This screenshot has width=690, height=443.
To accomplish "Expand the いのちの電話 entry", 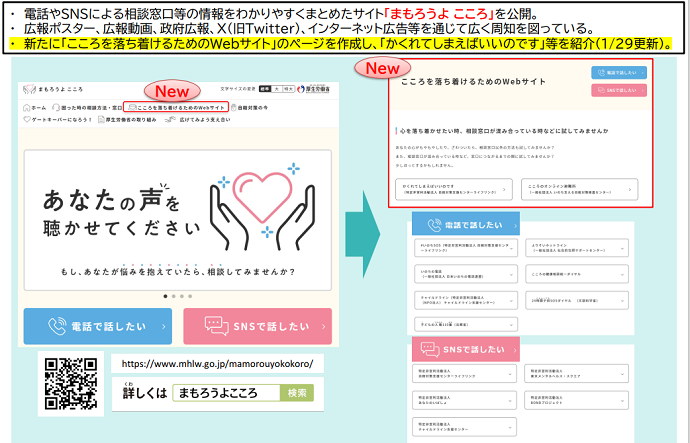I will [x=466, y=274].
